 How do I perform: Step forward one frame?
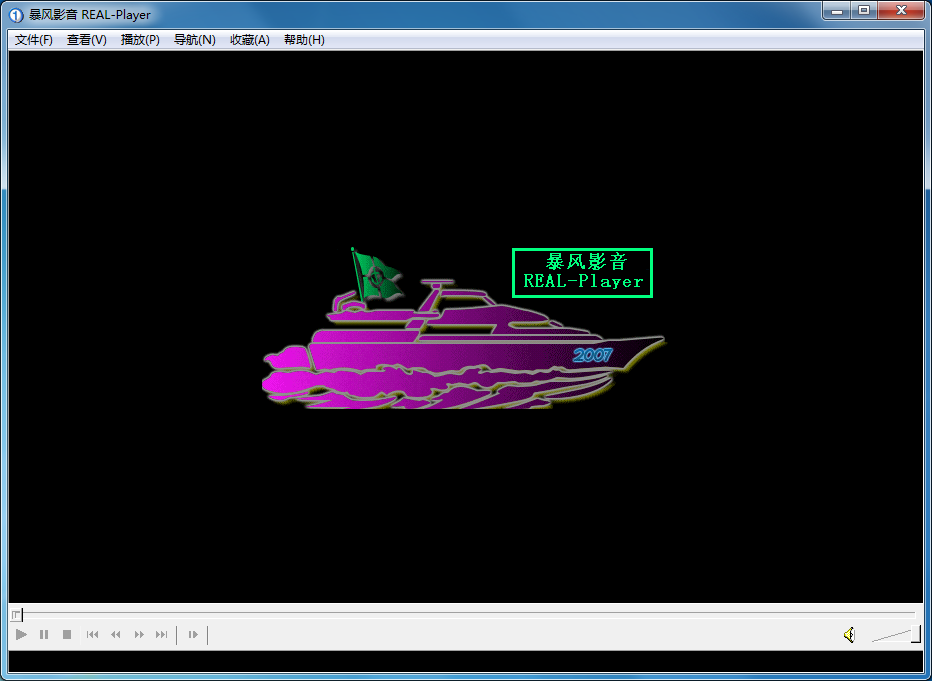(193, 635)
